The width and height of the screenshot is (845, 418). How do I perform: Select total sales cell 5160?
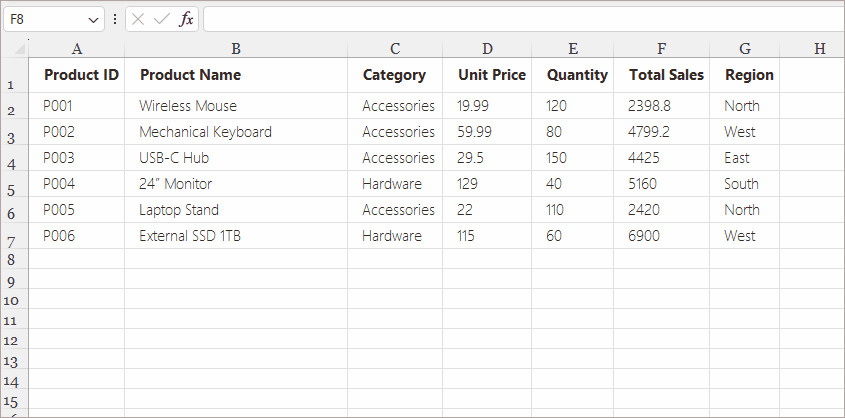point(662,183)
